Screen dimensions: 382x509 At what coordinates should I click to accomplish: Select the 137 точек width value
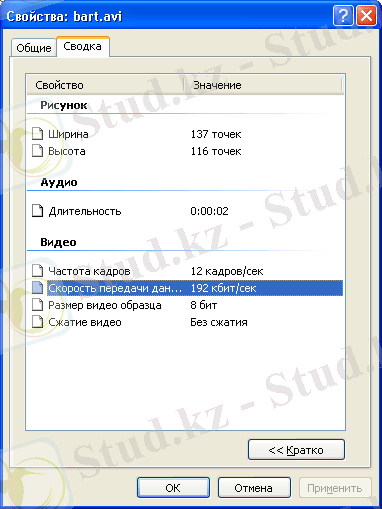pos(216,134)
